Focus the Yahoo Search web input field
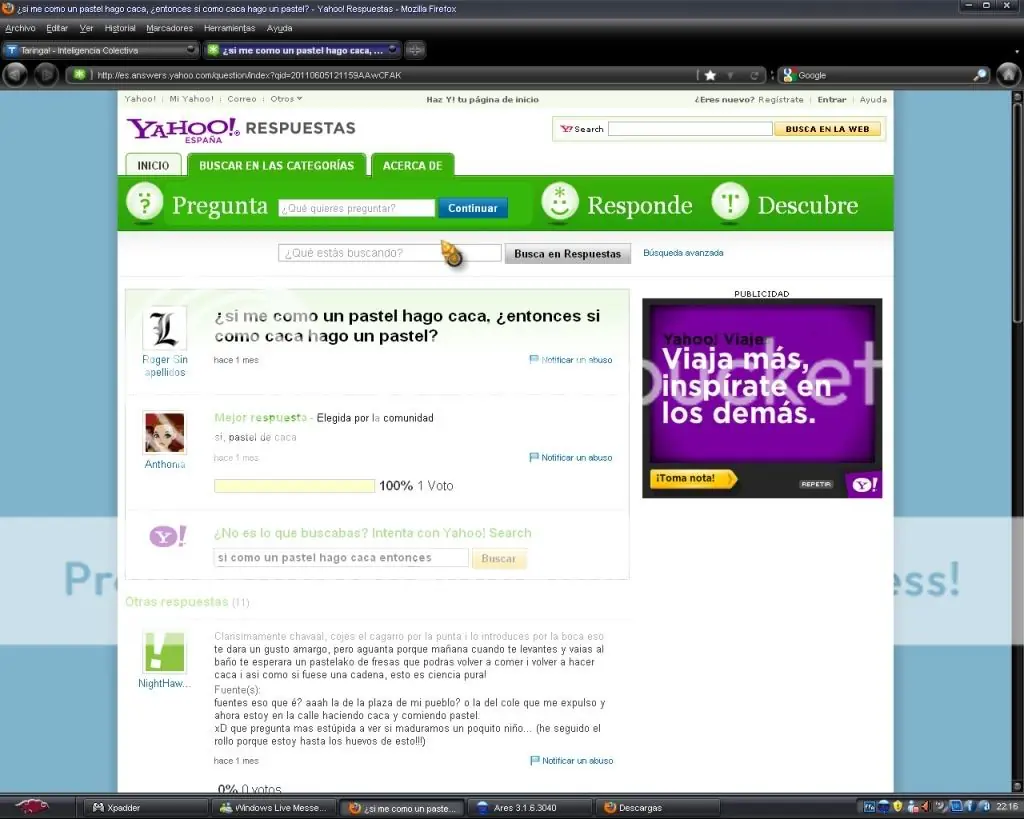This screenshot has width=1024, height=819. (690, 129)
